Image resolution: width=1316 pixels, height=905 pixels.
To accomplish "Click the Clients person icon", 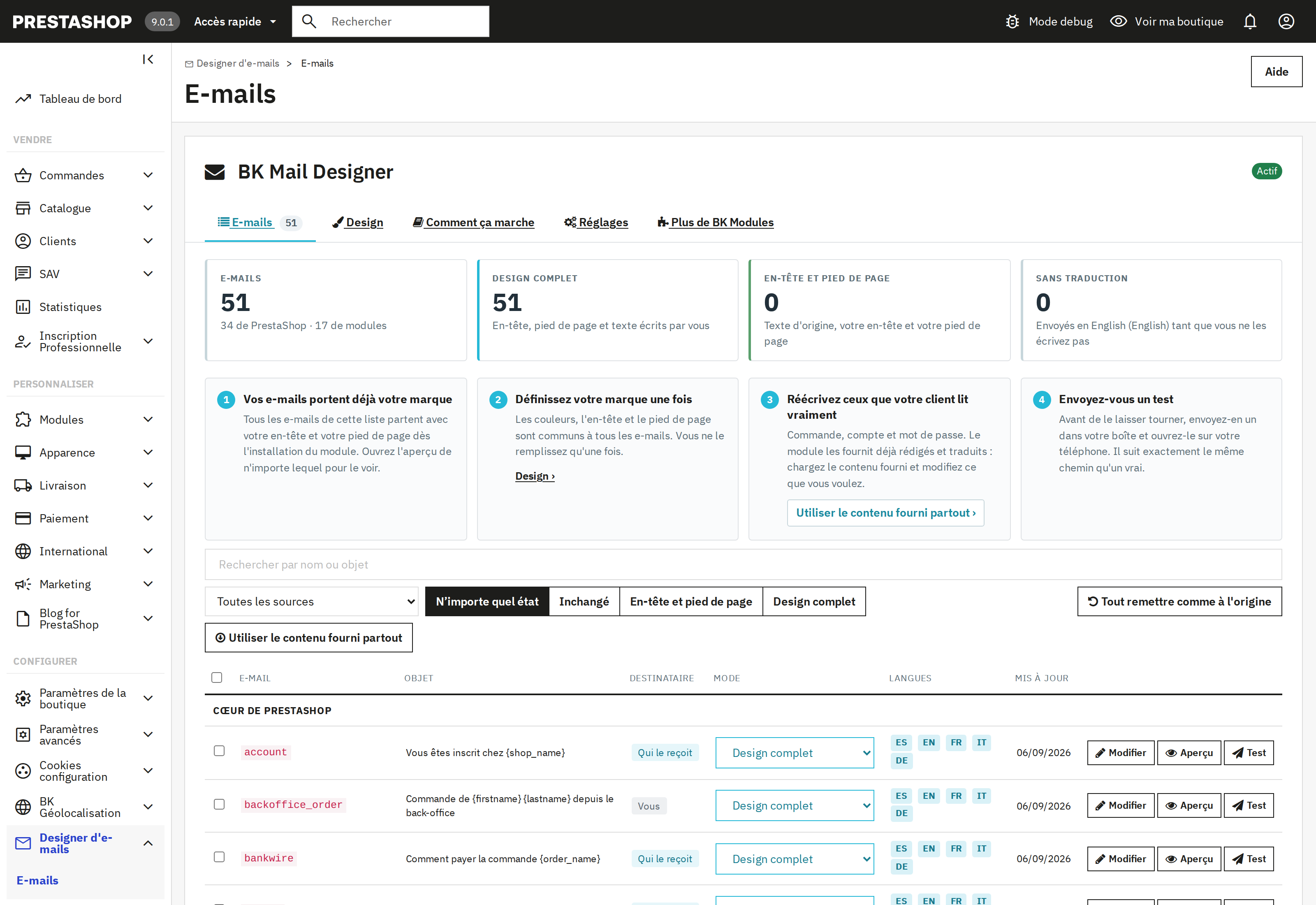I will (23, 241).
